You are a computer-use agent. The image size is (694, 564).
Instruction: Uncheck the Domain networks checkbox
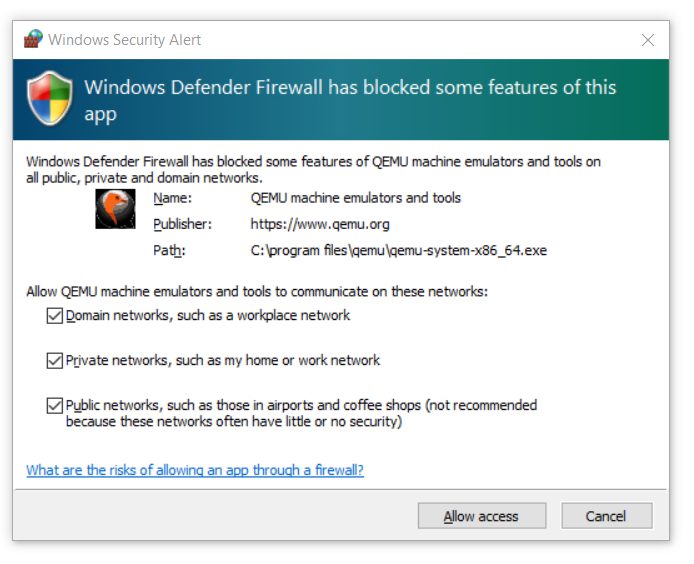54,316
